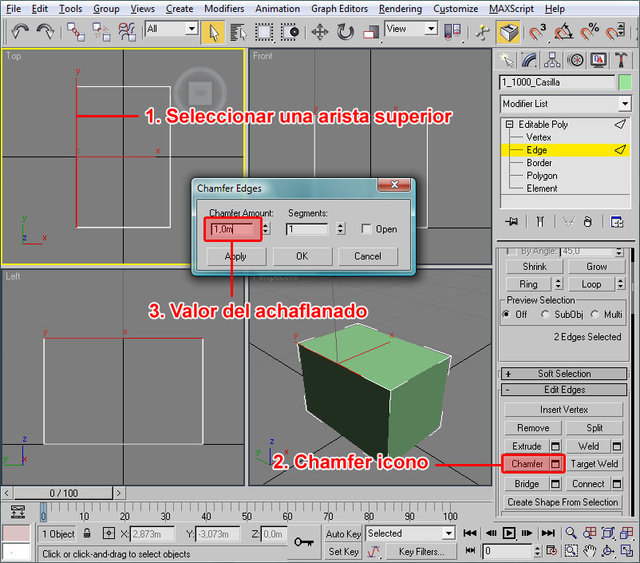Expand the Soft Selection rollout
640x563 pixels.
click(x=566, y=373)
